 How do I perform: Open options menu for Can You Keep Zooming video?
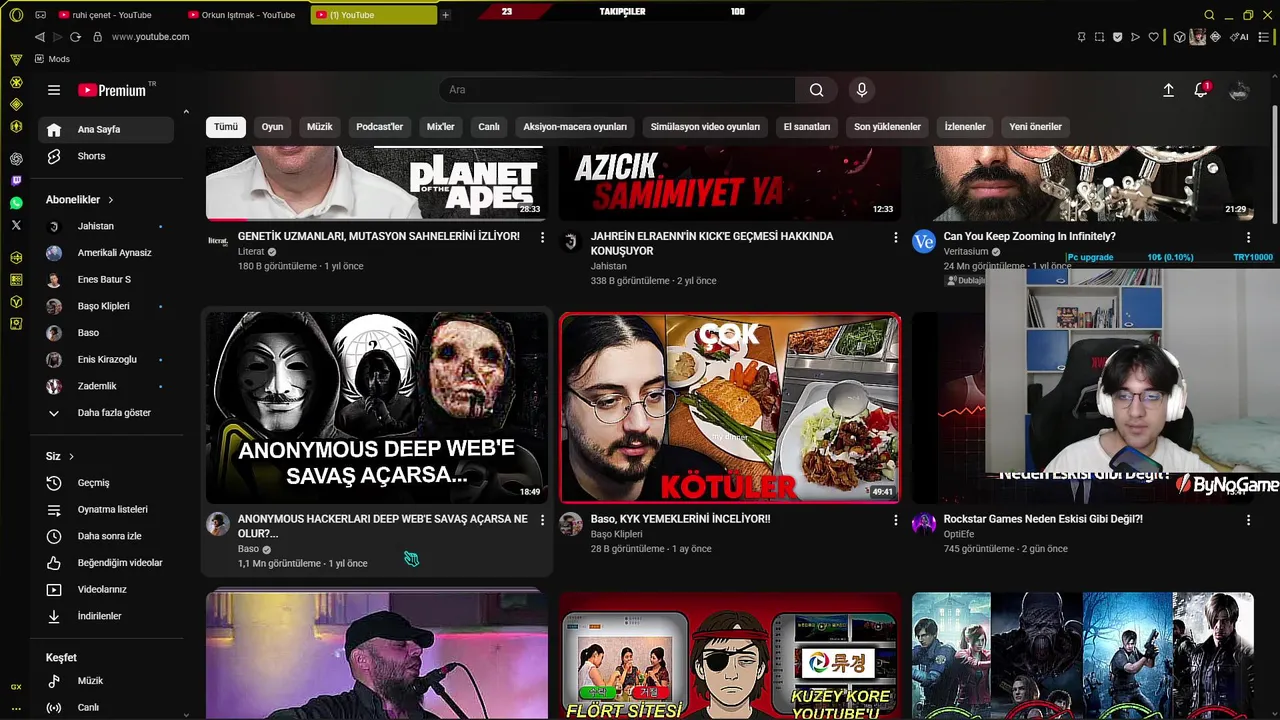(1248, 237)
